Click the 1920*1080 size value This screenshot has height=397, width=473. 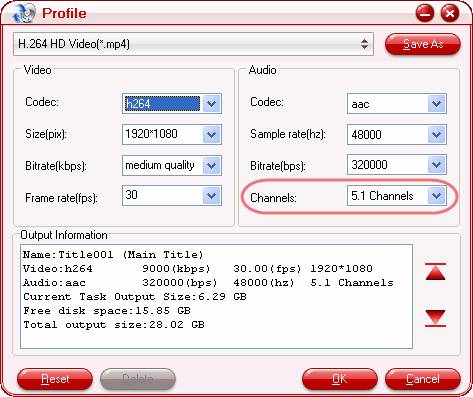click(151, 134)
